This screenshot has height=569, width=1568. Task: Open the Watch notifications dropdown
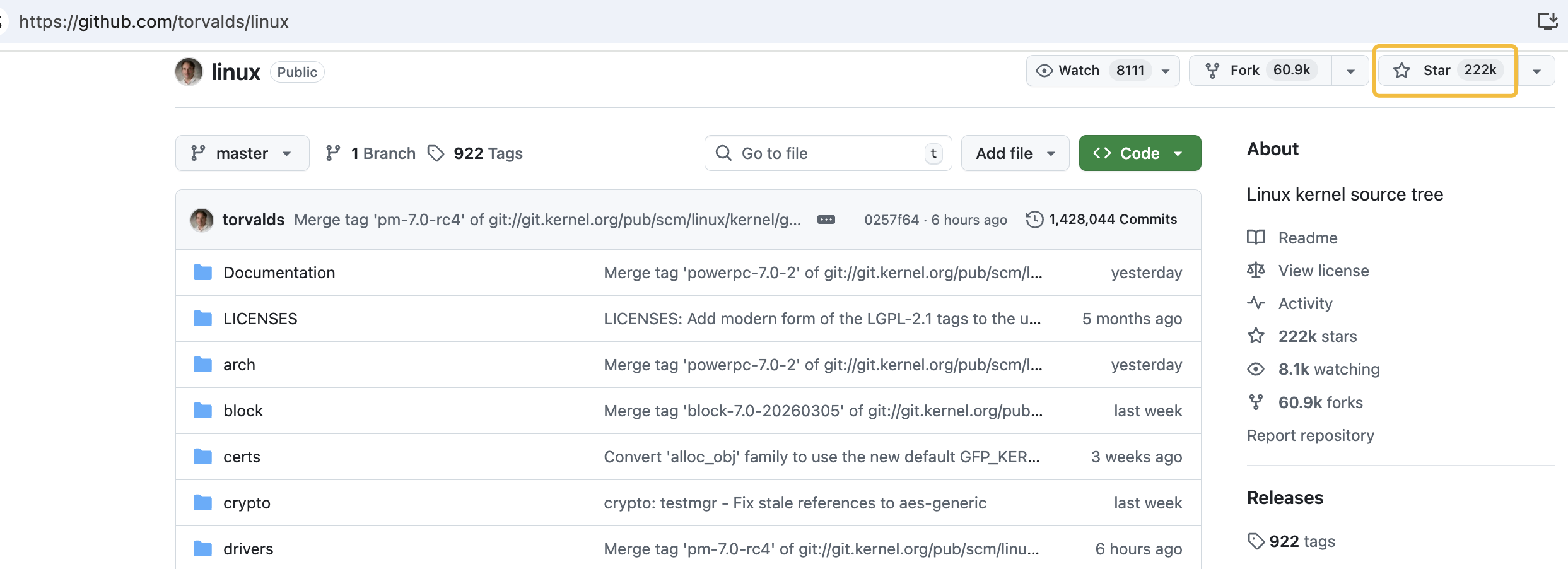(1102, 71)
